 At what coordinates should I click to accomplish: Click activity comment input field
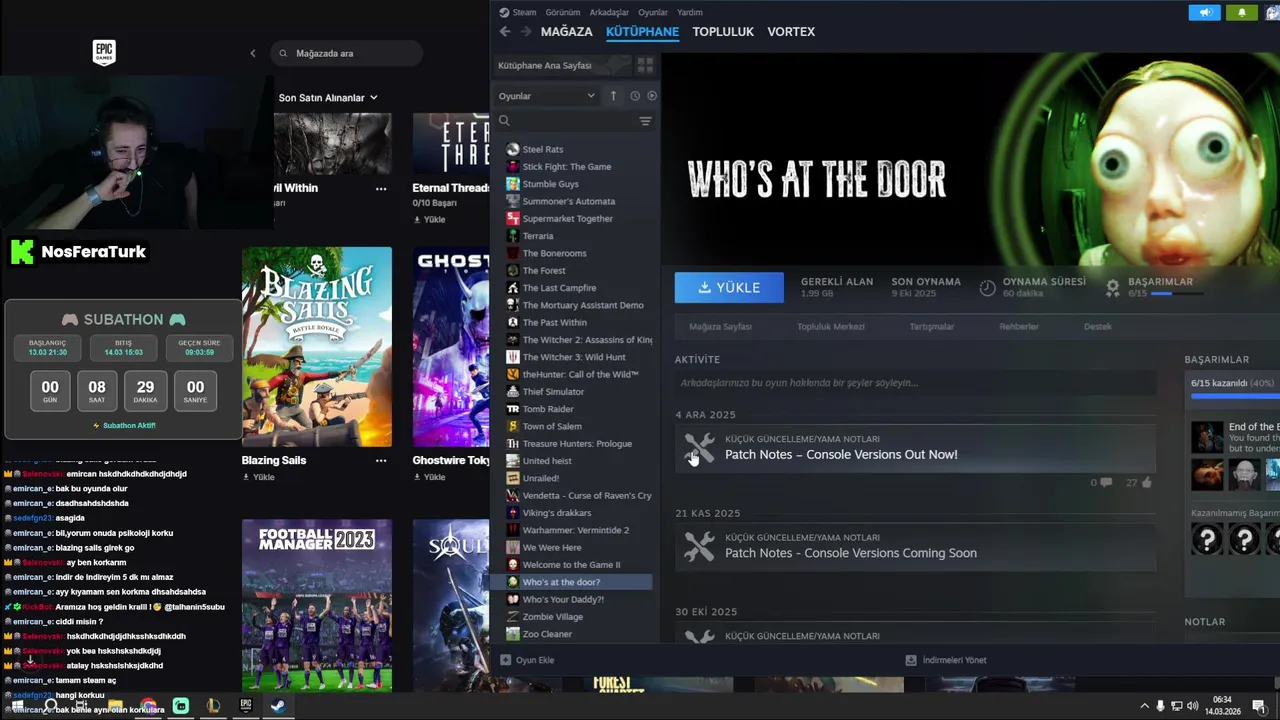(915, 383)
